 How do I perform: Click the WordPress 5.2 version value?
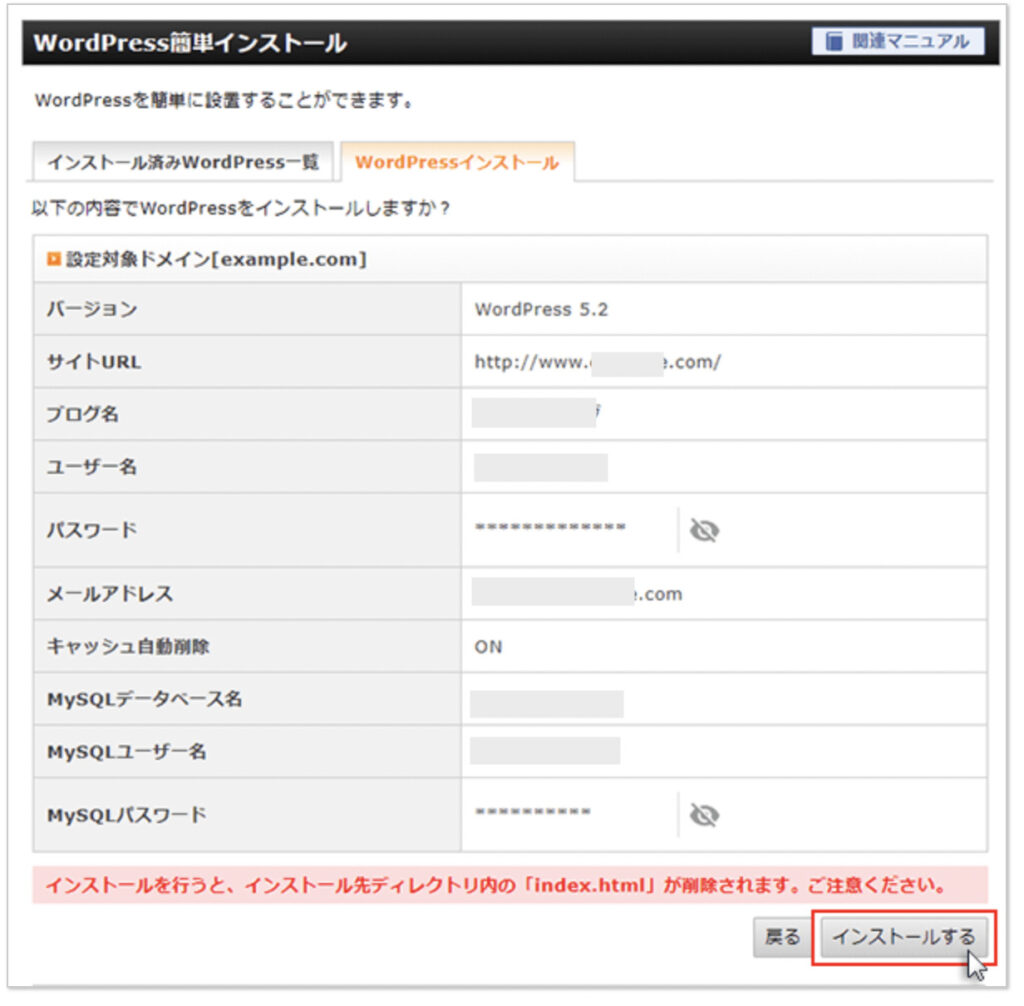tap(541, 310)
